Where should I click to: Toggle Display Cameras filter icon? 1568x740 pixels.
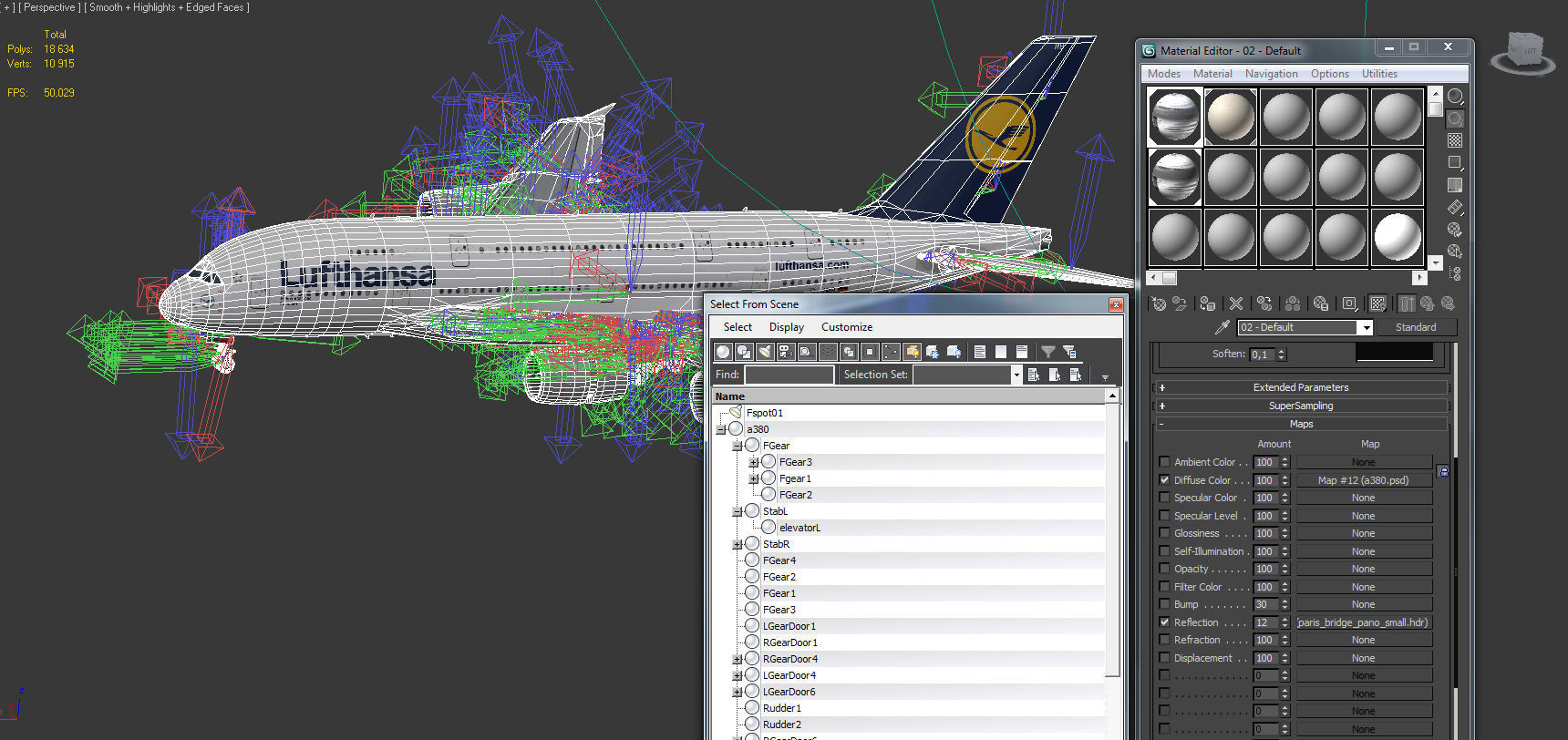(785, 352)
